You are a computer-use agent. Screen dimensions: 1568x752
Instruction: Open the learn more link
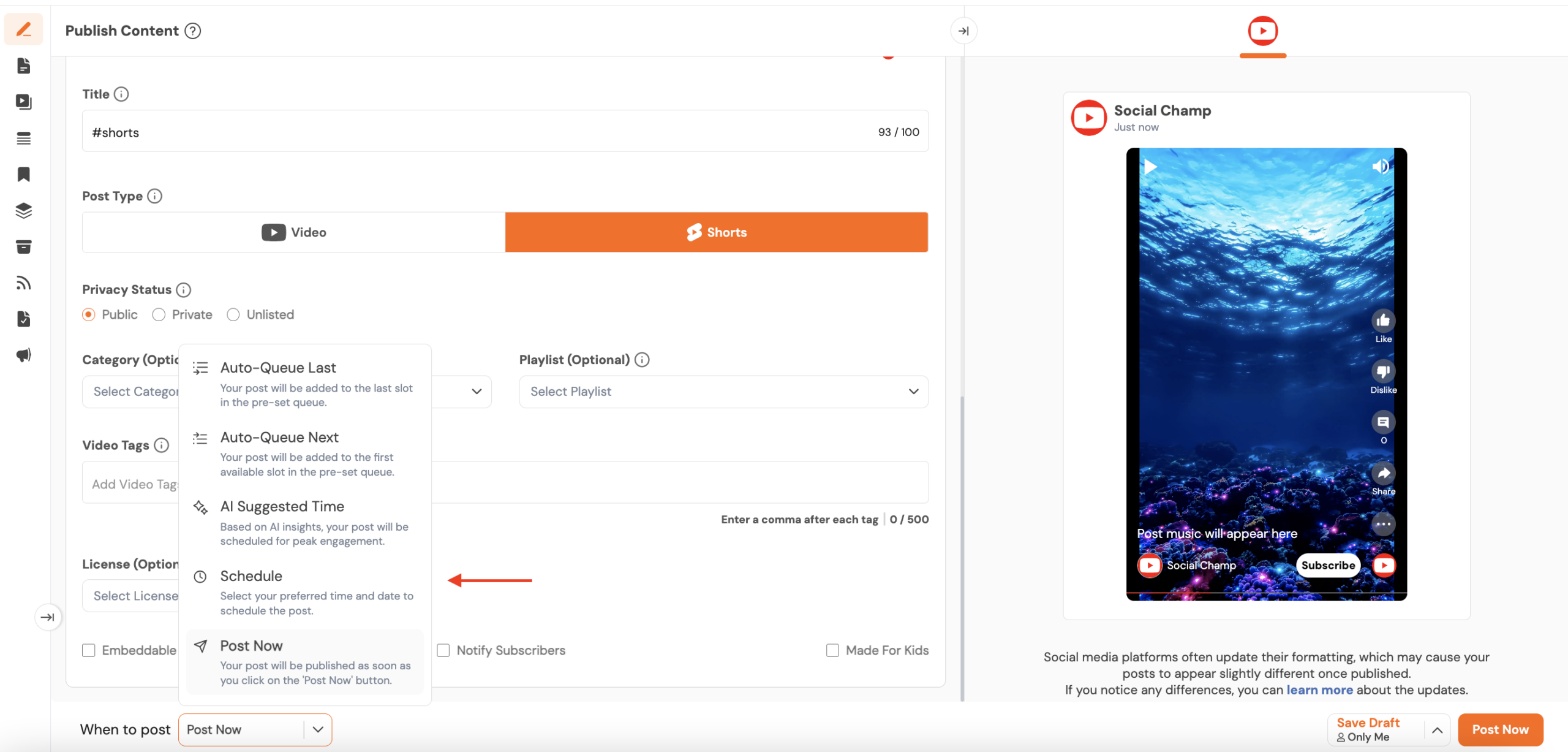pos(1319,690)
